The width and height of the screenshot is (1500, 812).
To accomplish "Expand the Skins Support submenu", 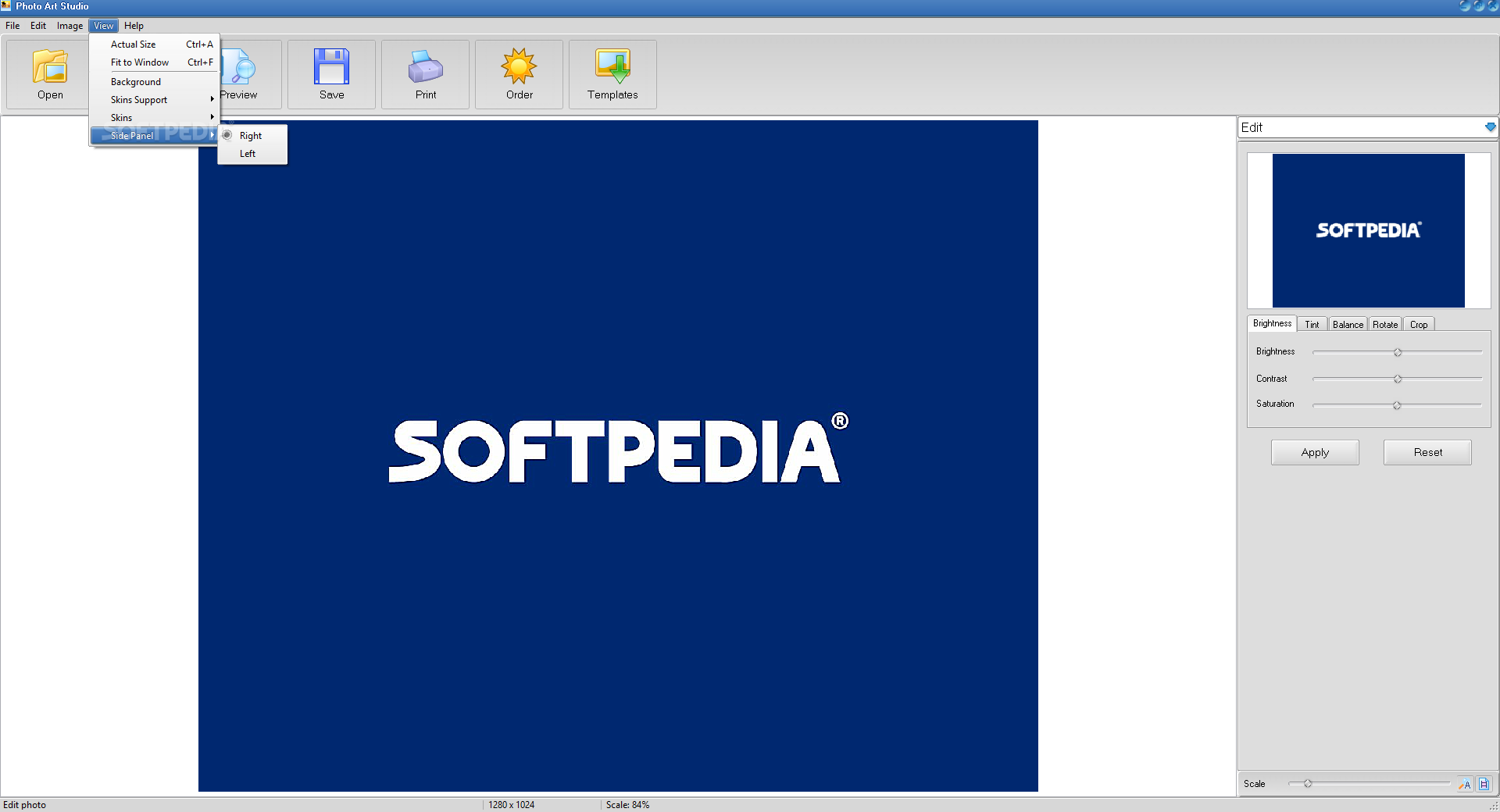I will click(155, 100).
